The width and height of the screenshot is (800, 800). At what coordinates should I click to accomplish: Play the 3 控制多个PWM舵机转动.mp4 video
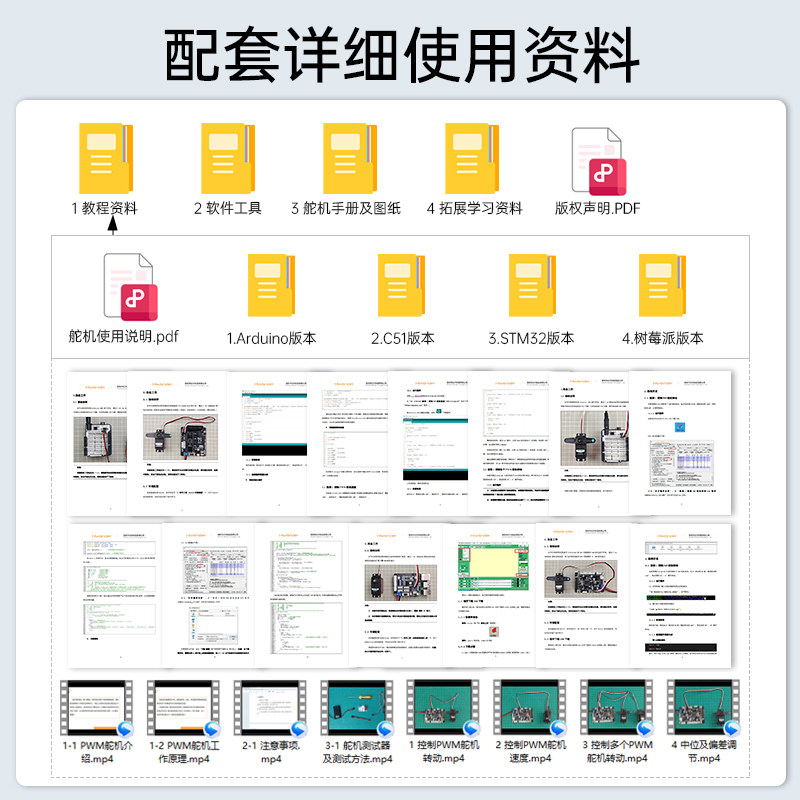616,707
